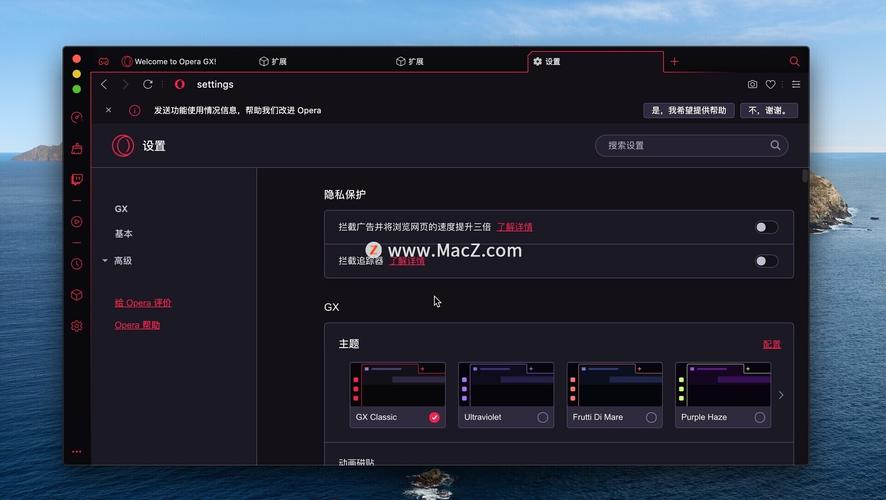This screenshot has height=500, width=886.
Task: Open Settings gear icon in sidebar
Action: 77,326
